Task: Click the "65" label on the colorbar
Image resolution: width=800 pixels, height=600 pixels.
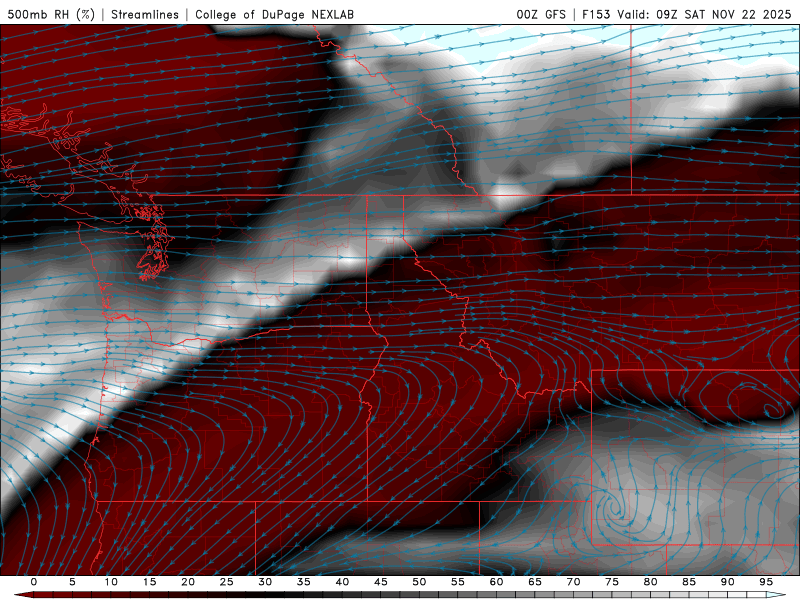Action: (x=535, y=582)
